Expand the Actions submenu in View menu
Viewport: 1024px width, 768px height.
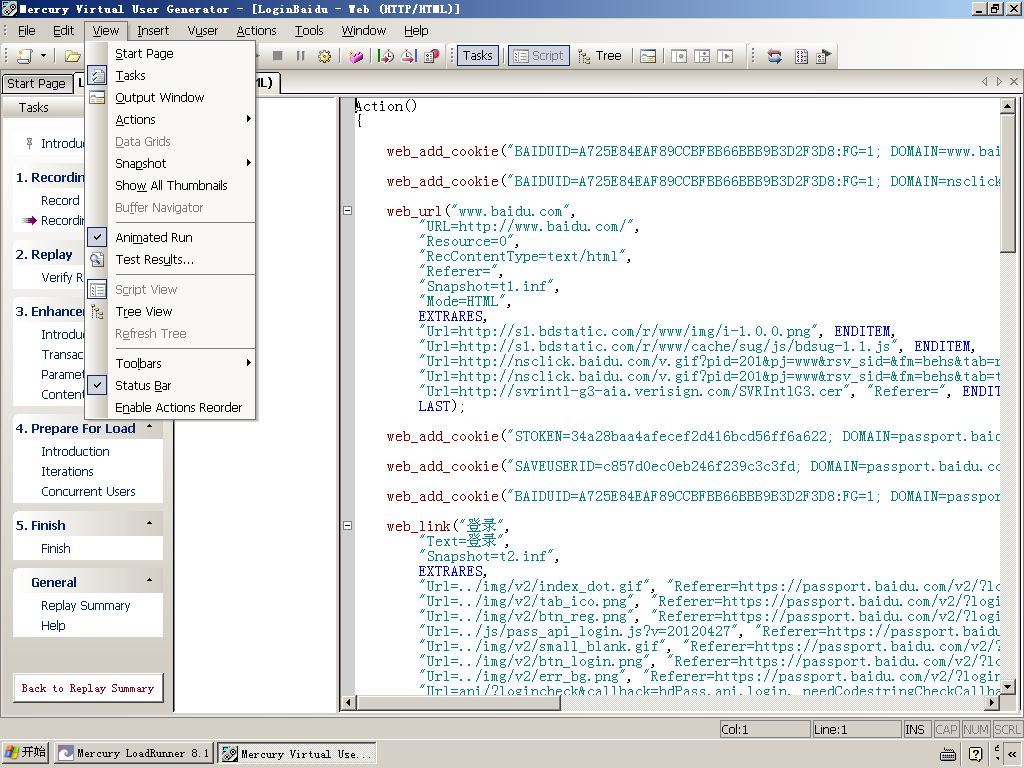[x=170, y=120]
